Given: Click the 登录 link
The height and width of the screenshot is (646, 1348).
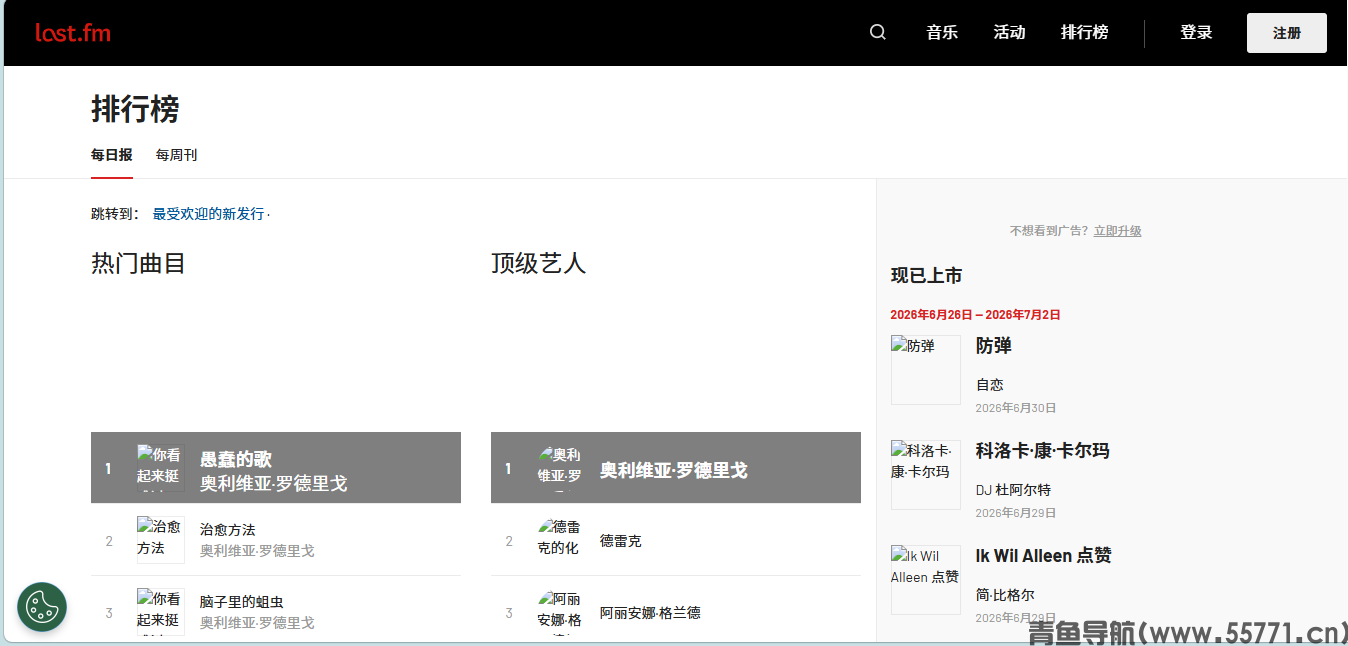Looking at the screenshot, I should pyautogui.click(x=1196, y=33).
